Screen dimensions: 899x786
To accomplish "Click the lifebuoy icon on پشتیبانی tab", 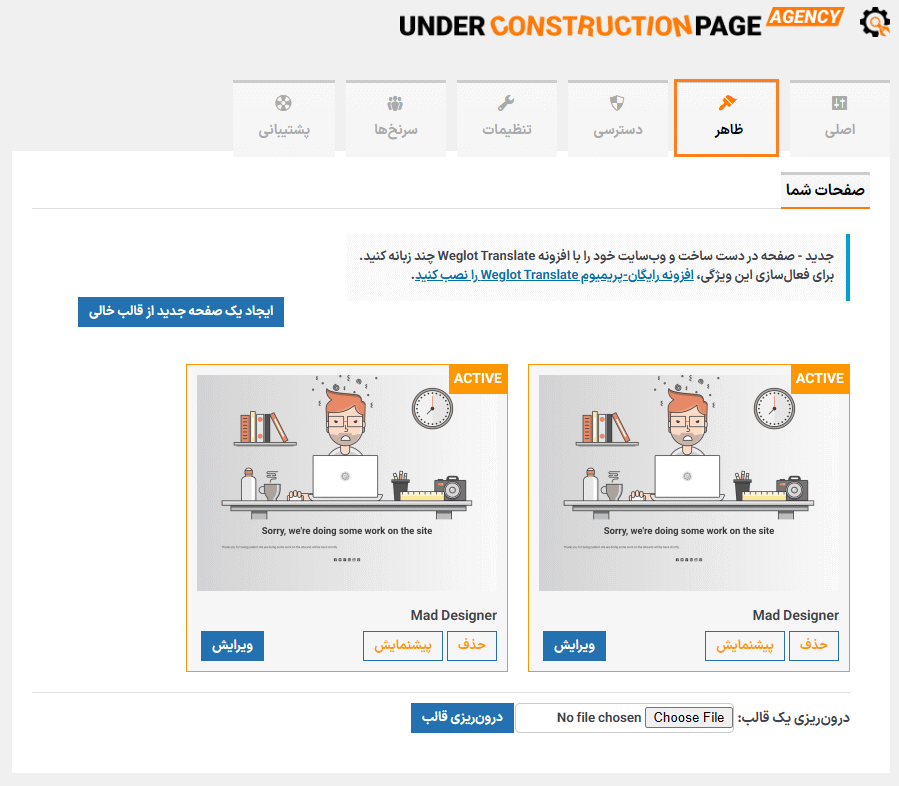I will point(283,103).
